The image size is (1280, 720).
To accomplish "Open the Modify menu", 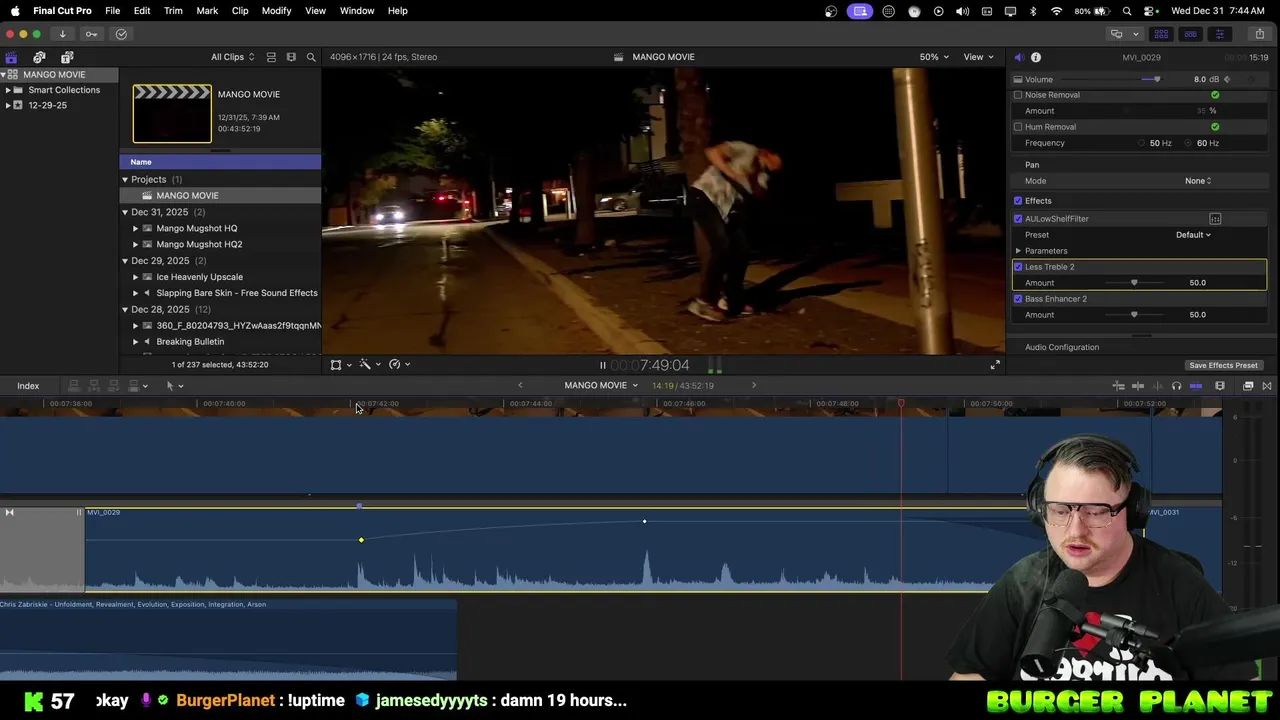I will [x=276, y=10].
